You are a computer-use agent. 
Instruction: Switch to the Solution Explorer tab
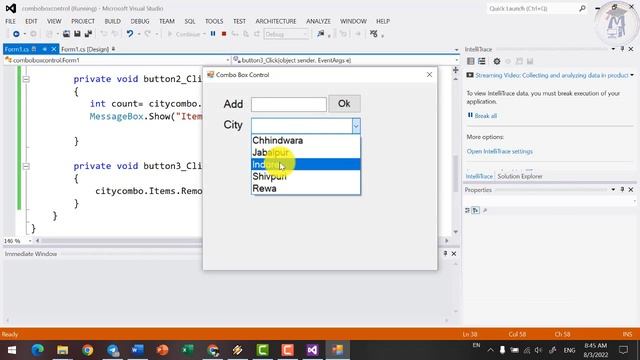click(520, 176)
